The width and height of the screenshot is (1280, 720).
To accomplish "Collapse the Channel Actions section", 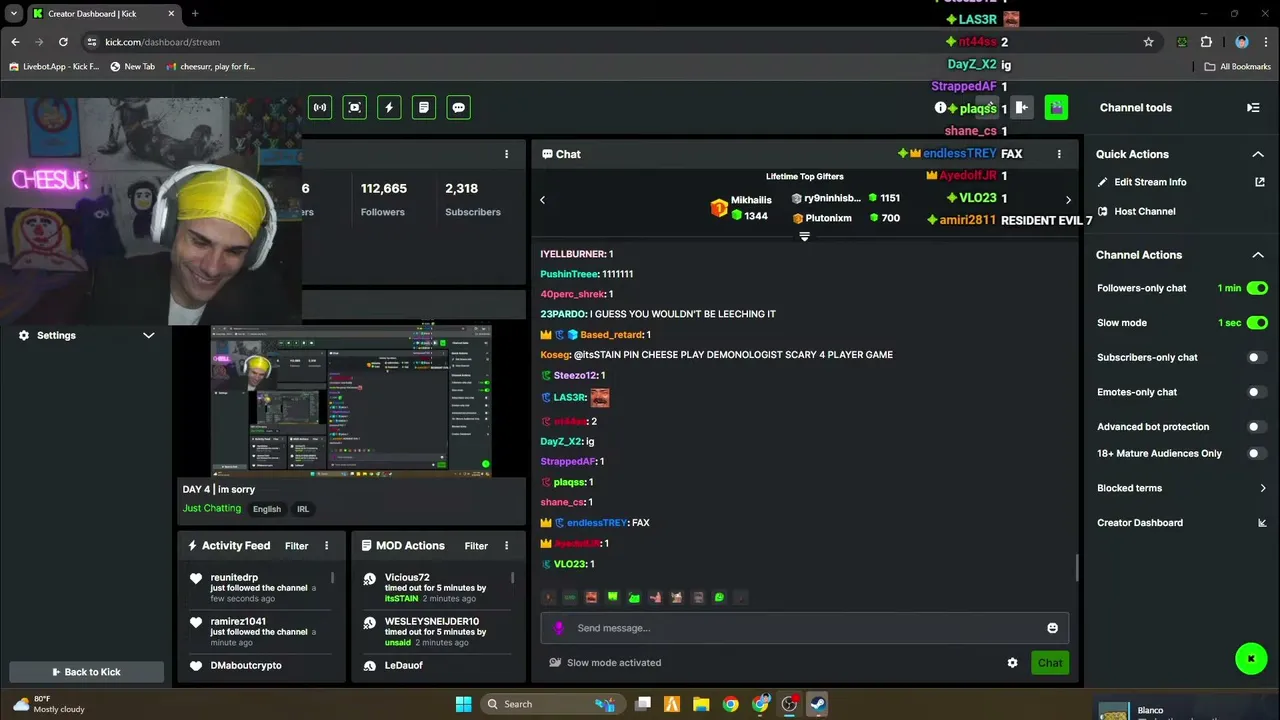I will pyautogui.click(x=1258, y=255).
